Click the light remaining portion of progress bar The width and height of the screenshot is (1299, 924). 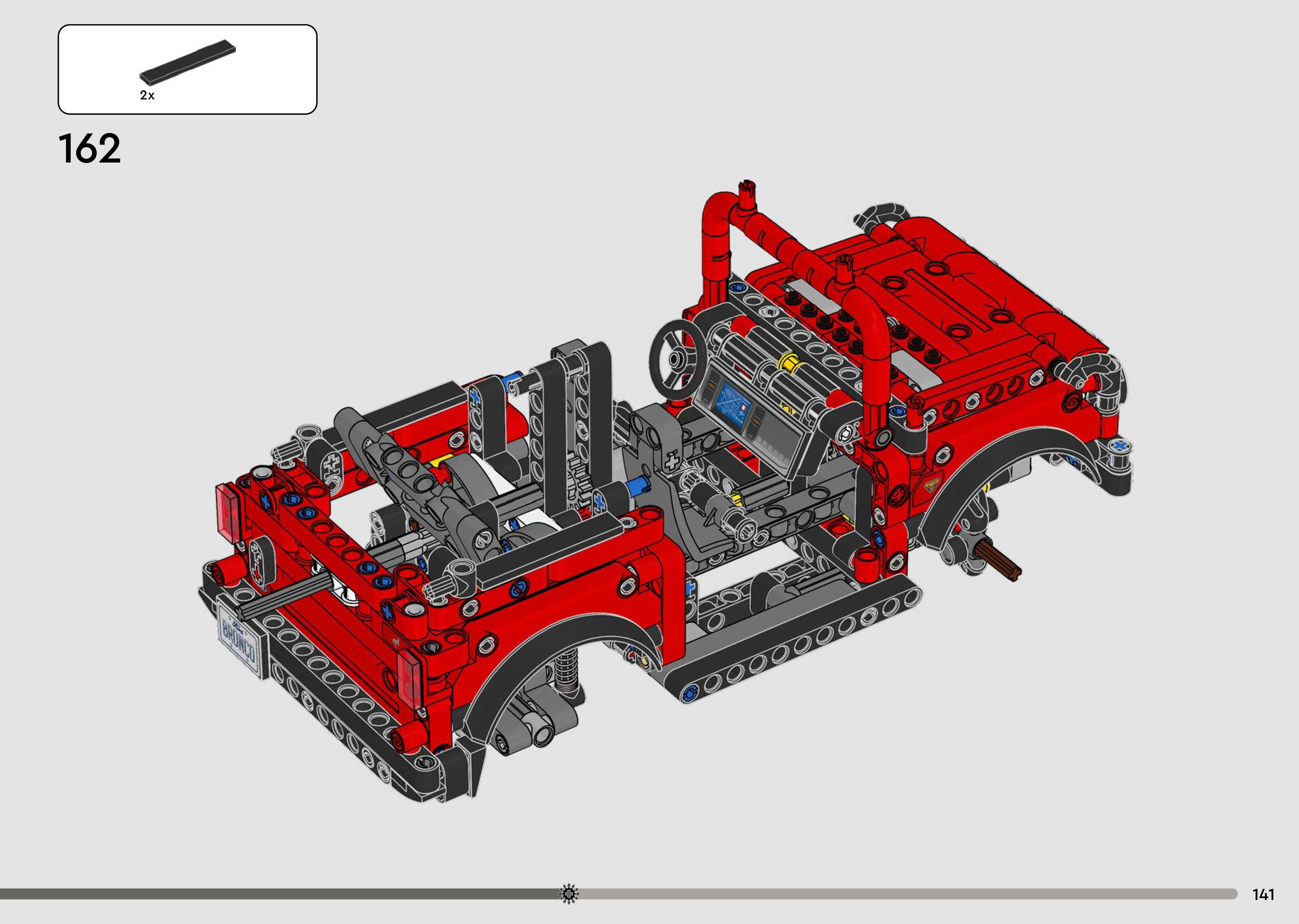(910, 893)
